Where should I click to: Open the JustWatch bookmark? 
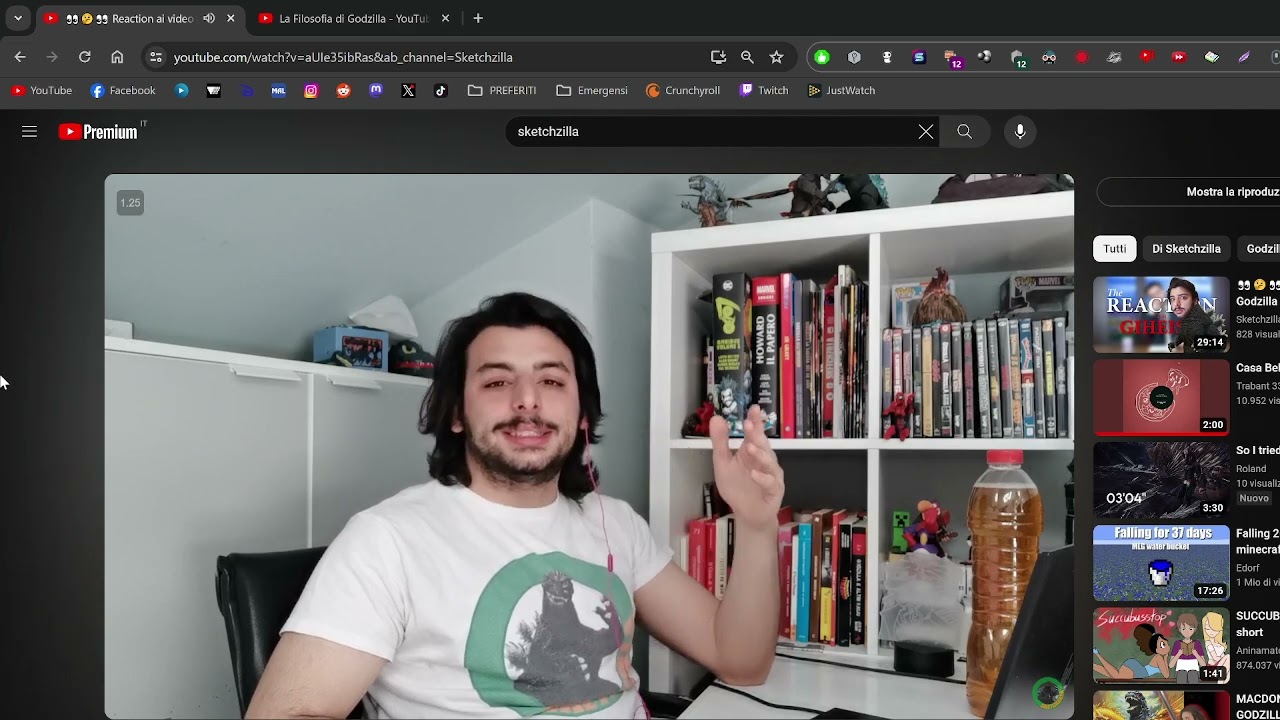click(x=841, y=90)
